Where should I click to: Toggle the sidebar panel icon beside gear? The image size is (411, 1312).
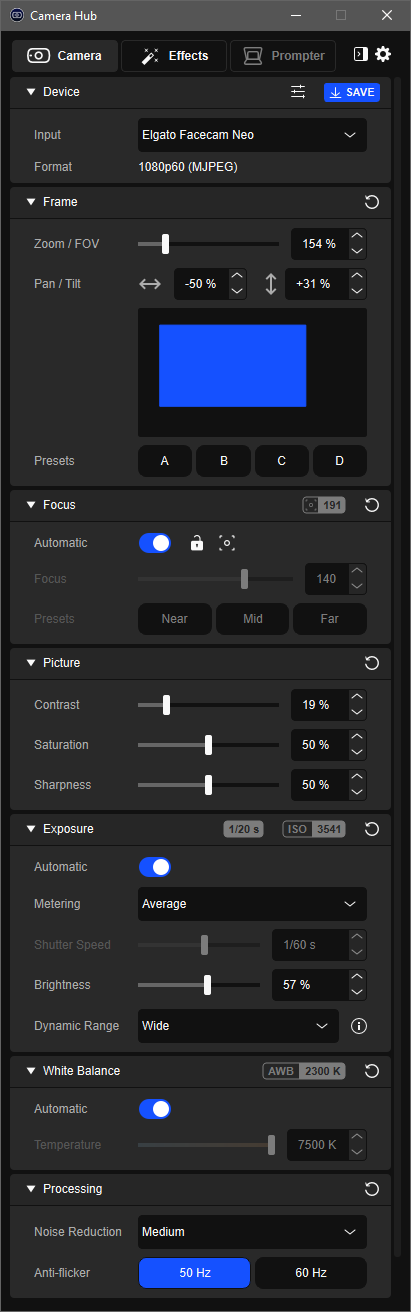(361, 55)
